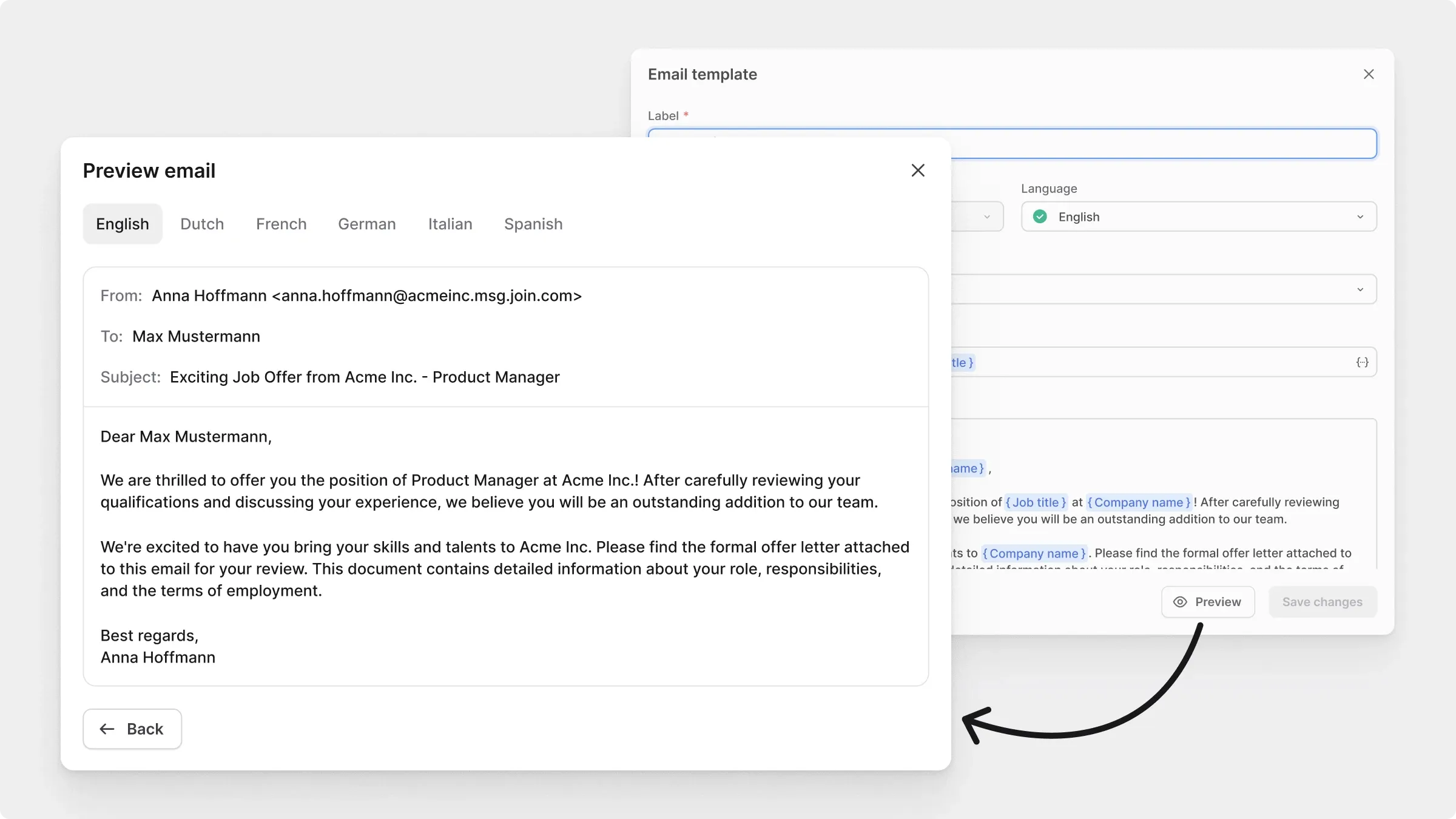Image resolution: width=1456 pixels, height=819 pixels.
Task: Close the Preview email dialog
Action: [918, 170]
